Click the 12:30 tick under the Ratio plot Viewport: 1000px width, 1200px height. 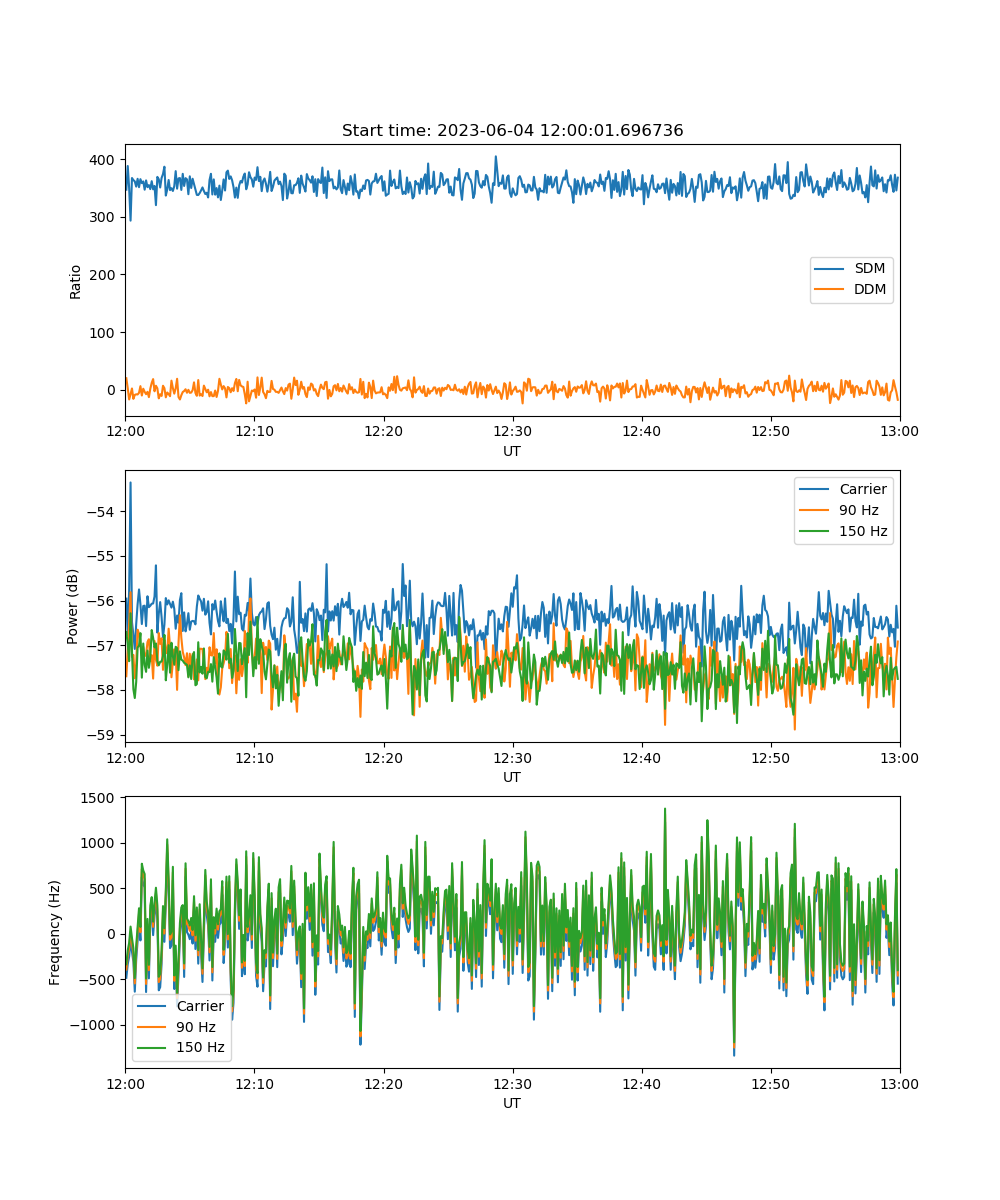(512, 431)
